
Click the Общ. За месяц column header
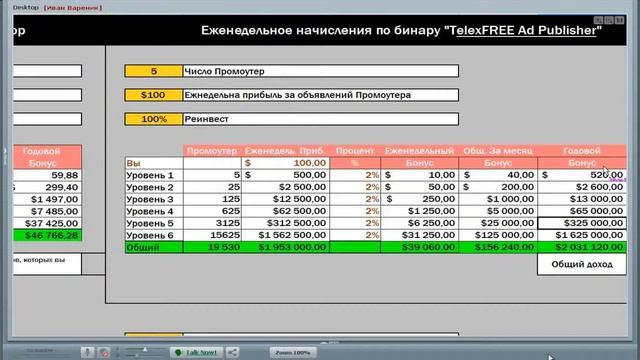click(x=498, y=151)
